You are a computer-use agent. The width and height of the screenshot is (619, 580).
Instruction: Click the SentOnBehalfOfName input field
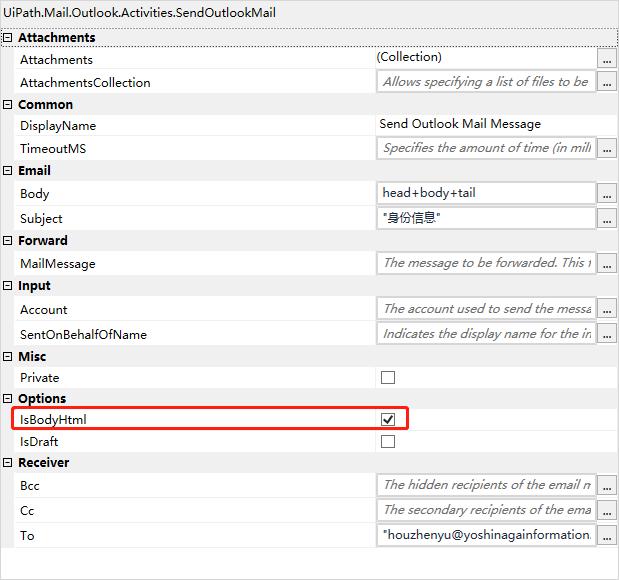[486, 334]
